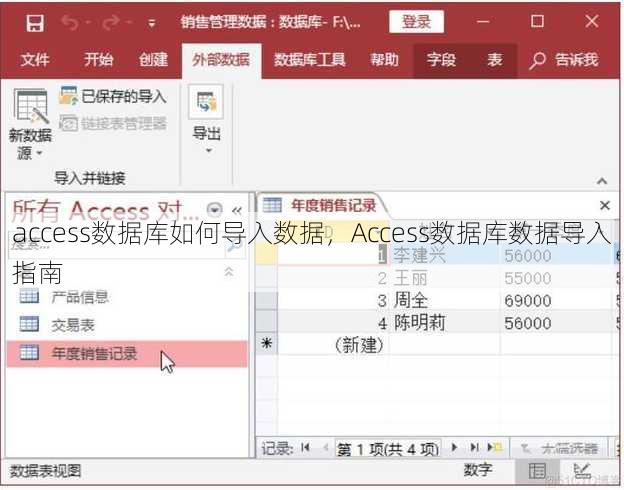Click 链接表管理器 in the ribbon
Viewport: 624px width, 490px height.
click(x=113, y=123)
